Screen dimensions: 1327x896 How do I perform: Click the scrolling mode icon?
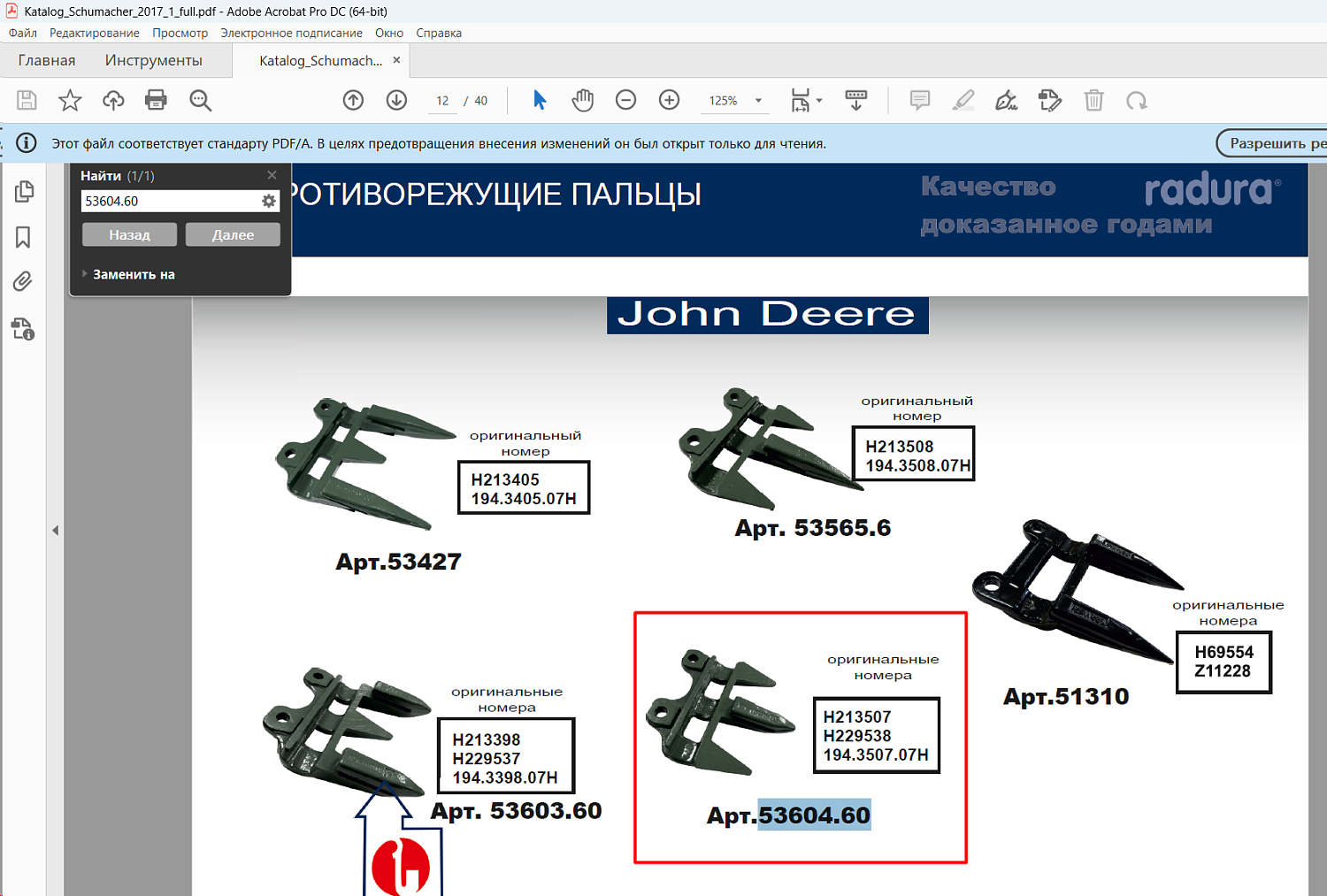[855, 100]
